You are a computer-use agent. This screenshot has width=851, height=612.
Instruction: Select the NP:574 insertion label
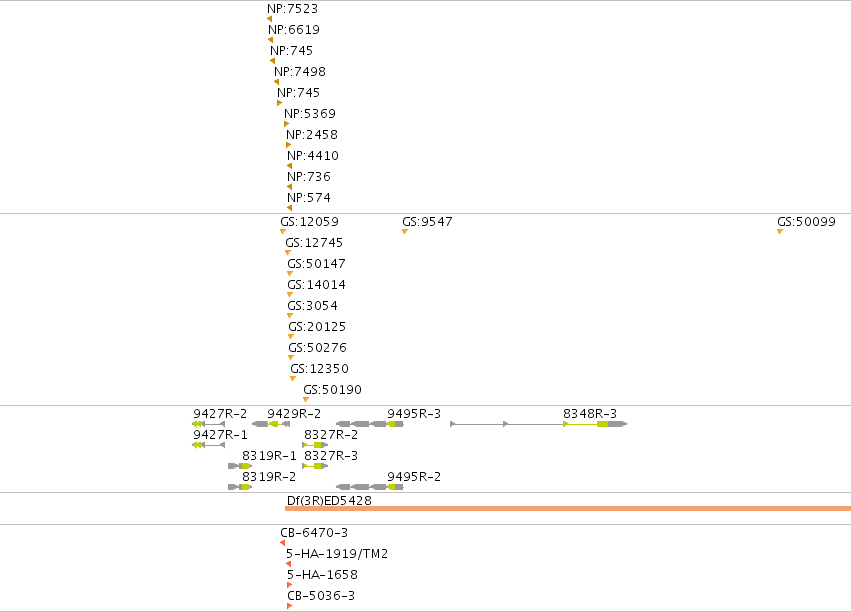[x=309, y=197]
